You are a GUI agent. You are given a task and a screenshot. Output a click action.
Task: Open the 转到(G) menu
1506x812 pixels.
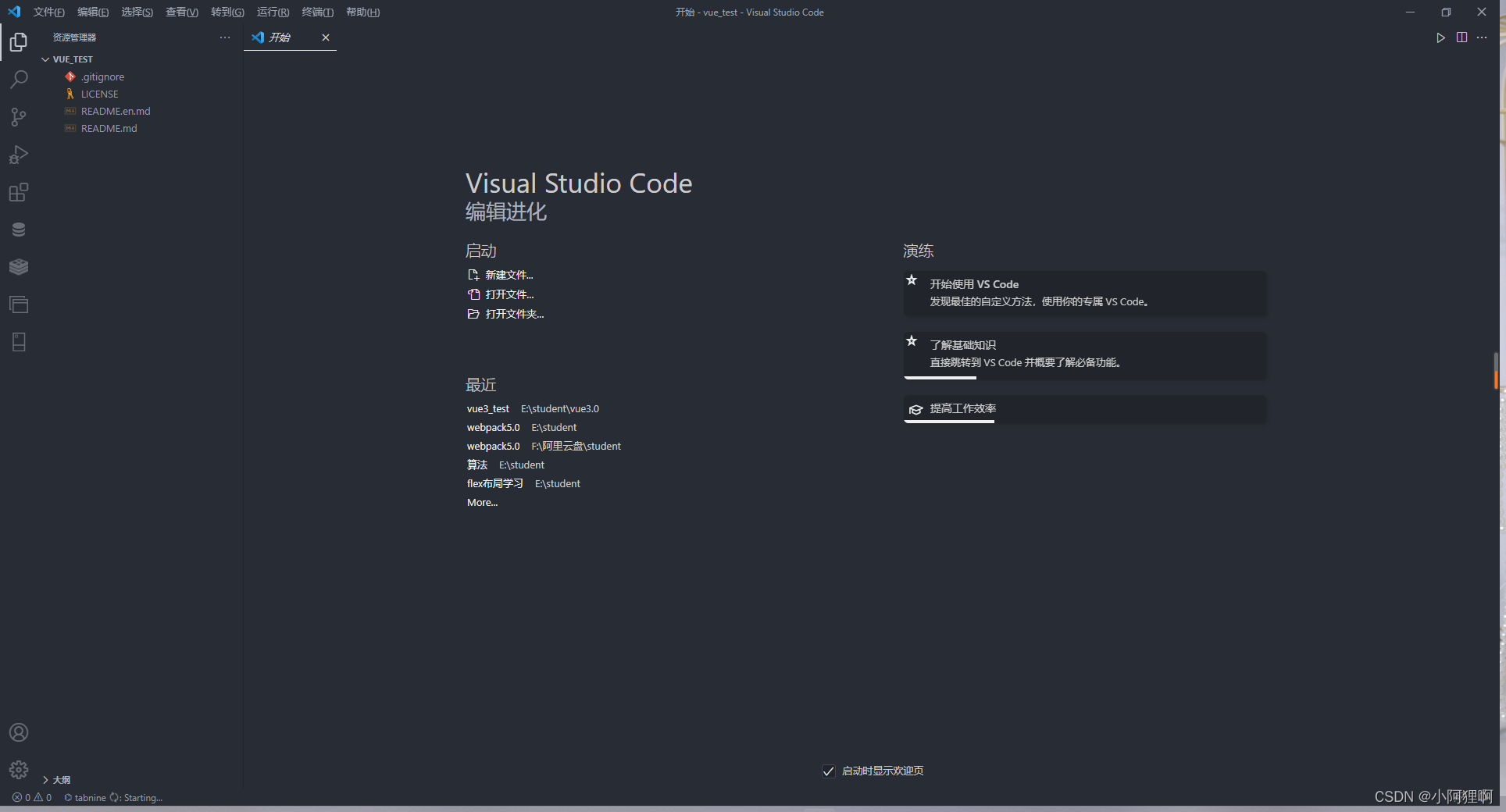(227, 12)
